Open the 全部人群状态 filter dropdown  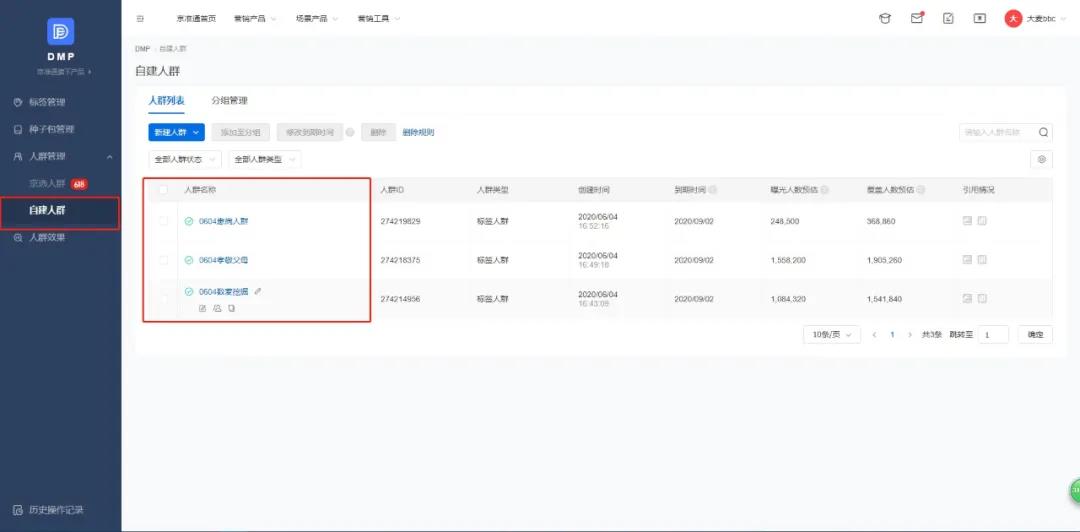(x=185, y=159)
